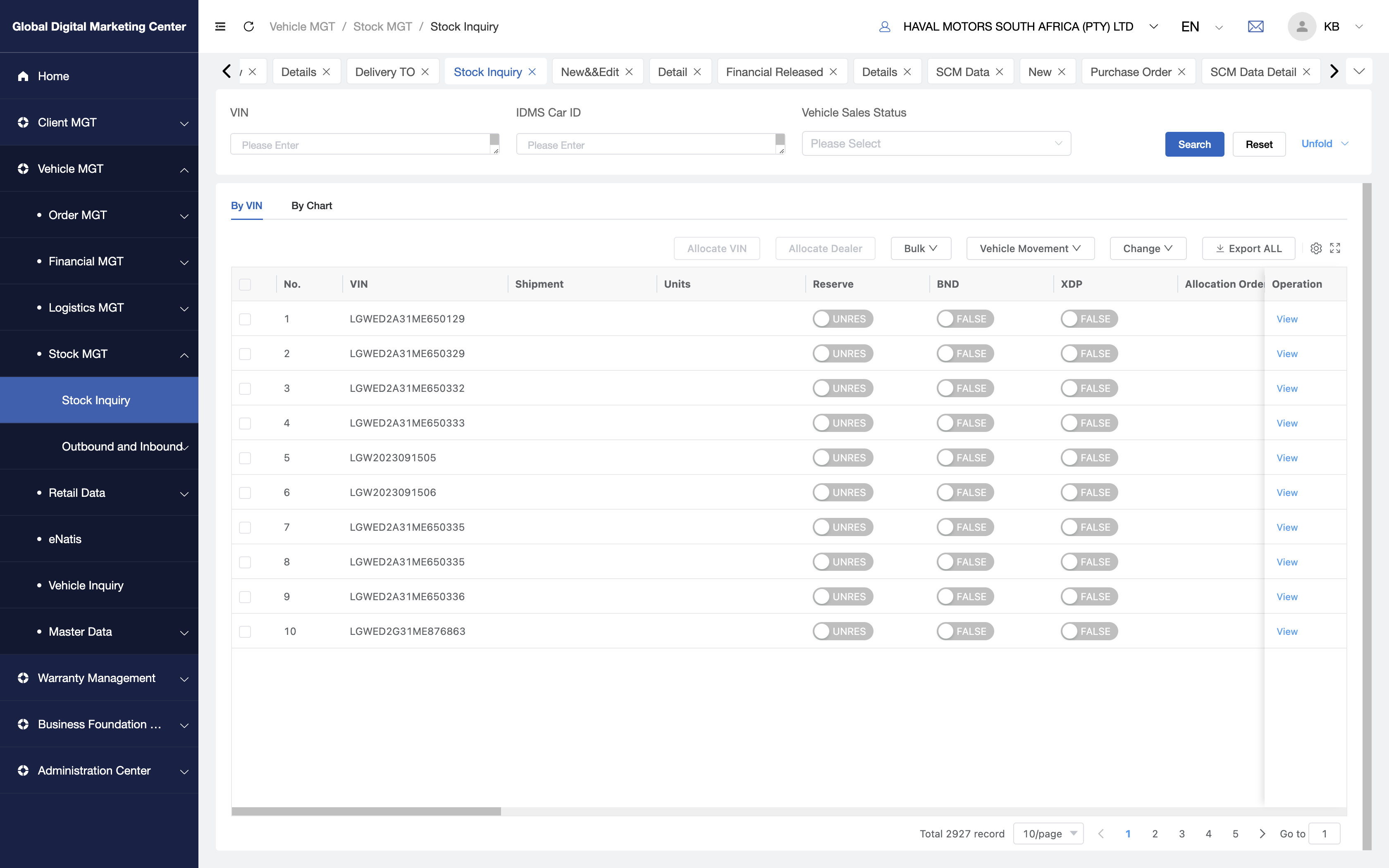The height and width of the screenshot is (868, 1389).
Task: Click the refresh page icon
Action: [248, 26]
